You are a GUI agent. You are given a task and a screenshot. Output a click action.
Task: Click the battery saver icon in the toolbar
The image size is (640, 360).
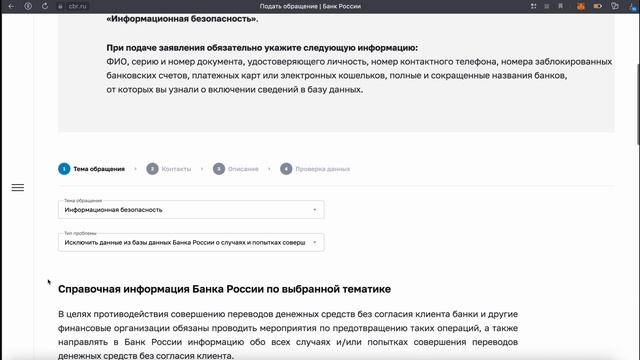point(598,6)
